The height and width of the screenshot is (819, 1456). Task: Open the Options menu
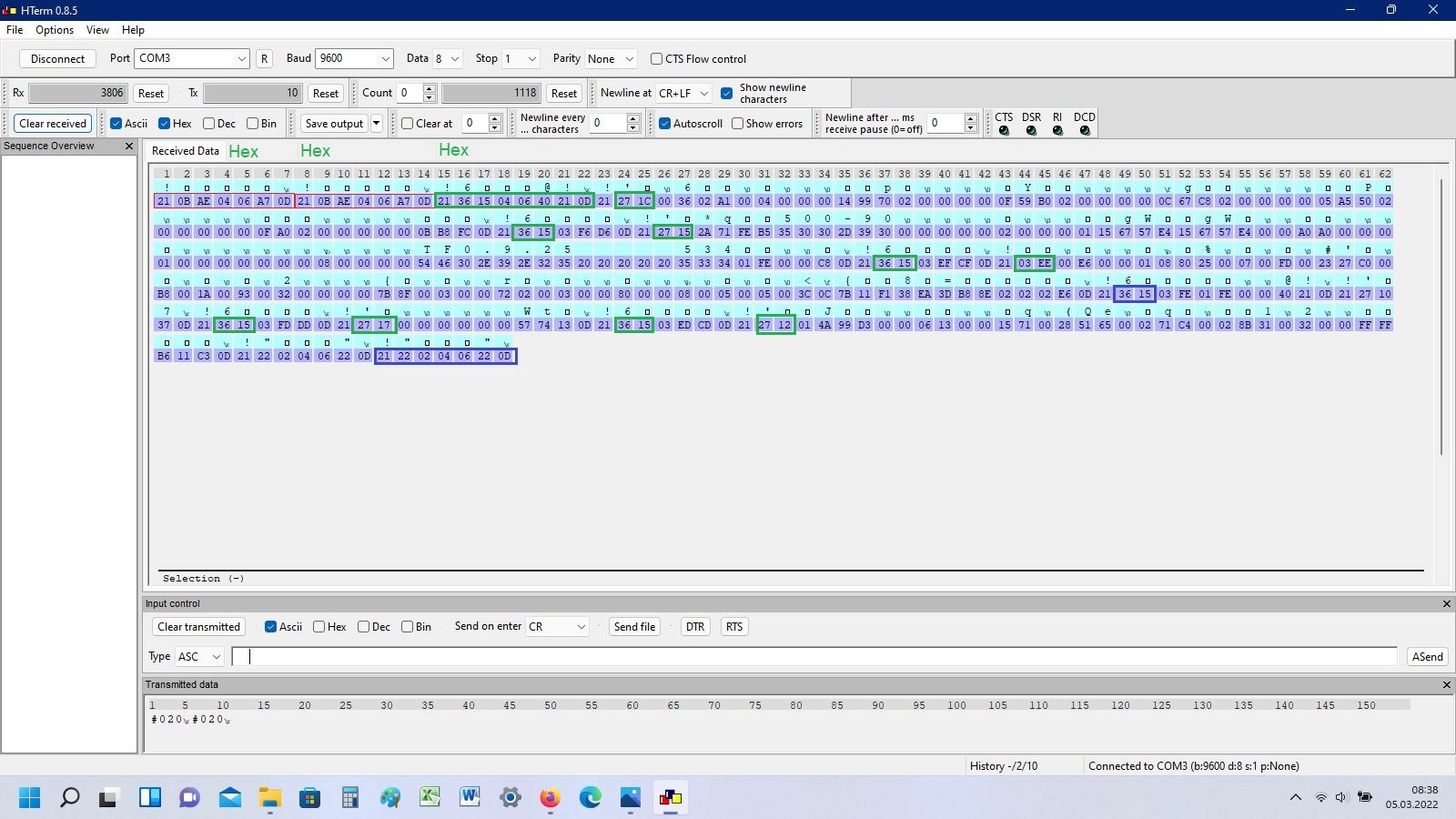point(55,30)
